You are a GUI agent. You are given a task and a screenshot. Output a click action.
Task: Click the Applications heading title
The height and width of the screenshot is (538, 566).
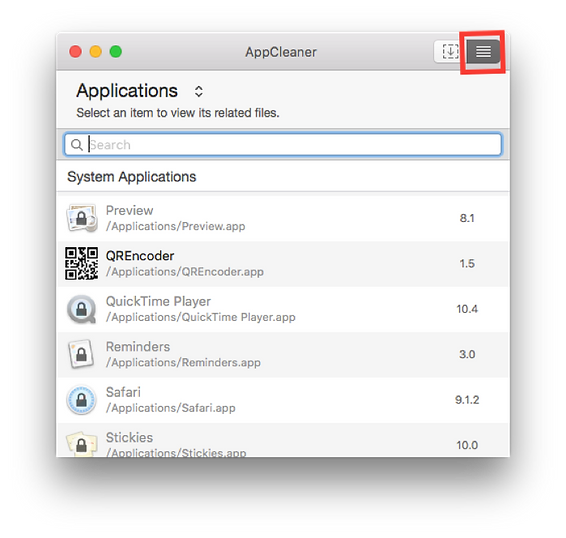click(x=127, y=91)
